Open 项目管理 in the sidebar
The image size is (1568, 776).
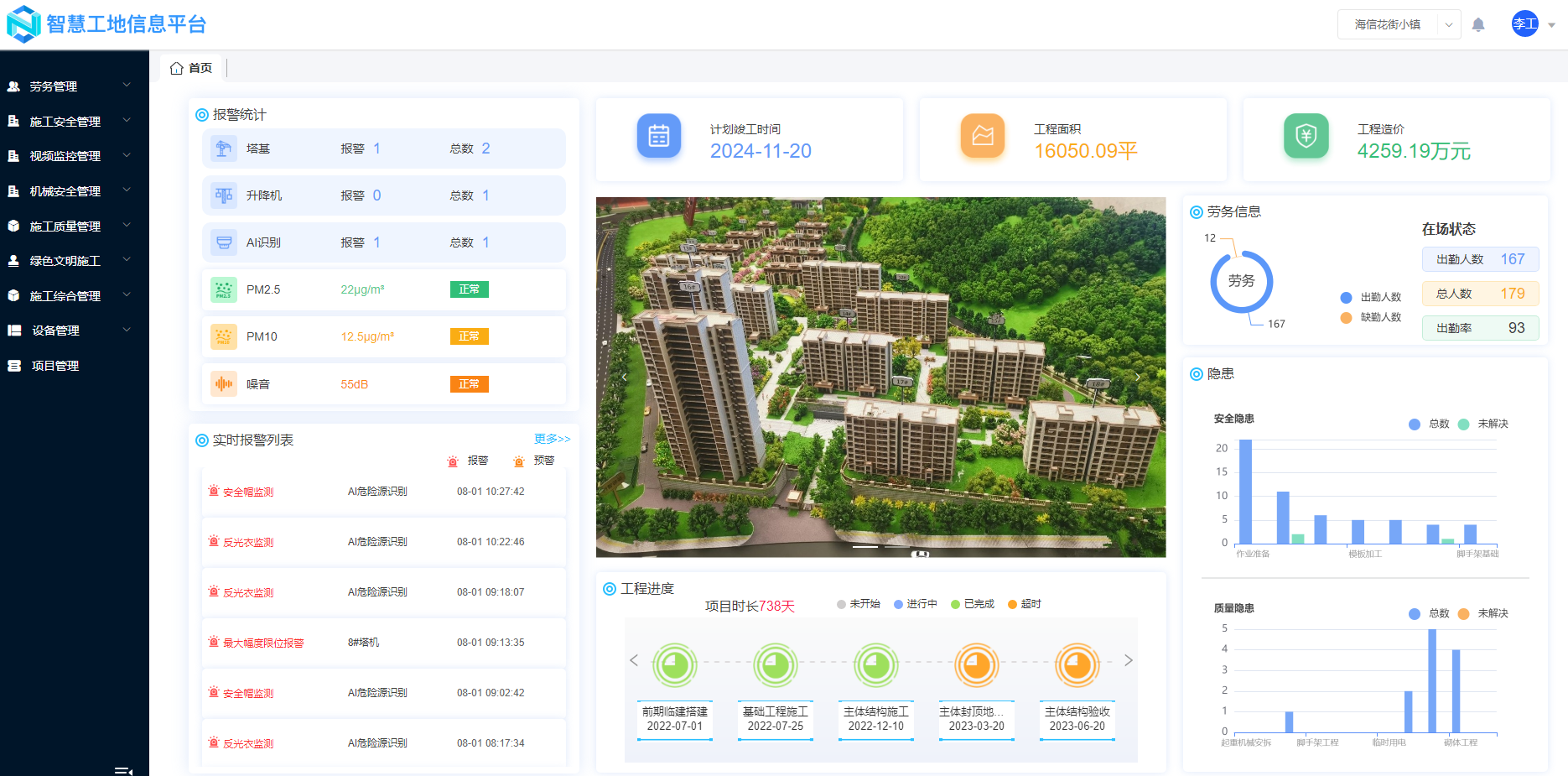[x=75, y=366]
